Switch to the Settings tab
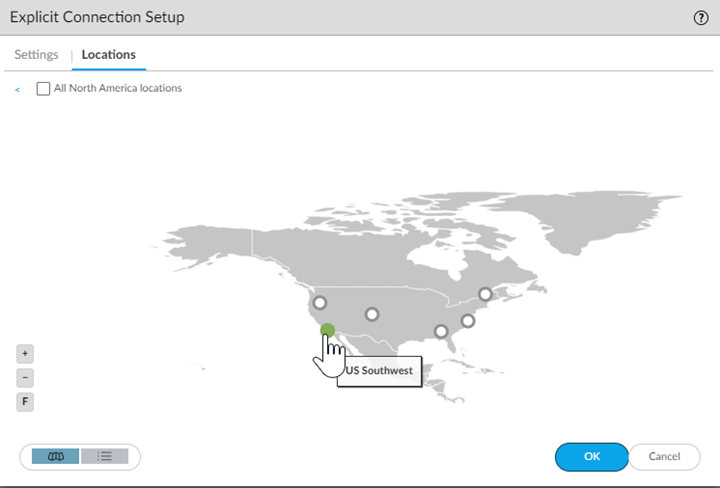720x488 pixels. tap(36, 55)
